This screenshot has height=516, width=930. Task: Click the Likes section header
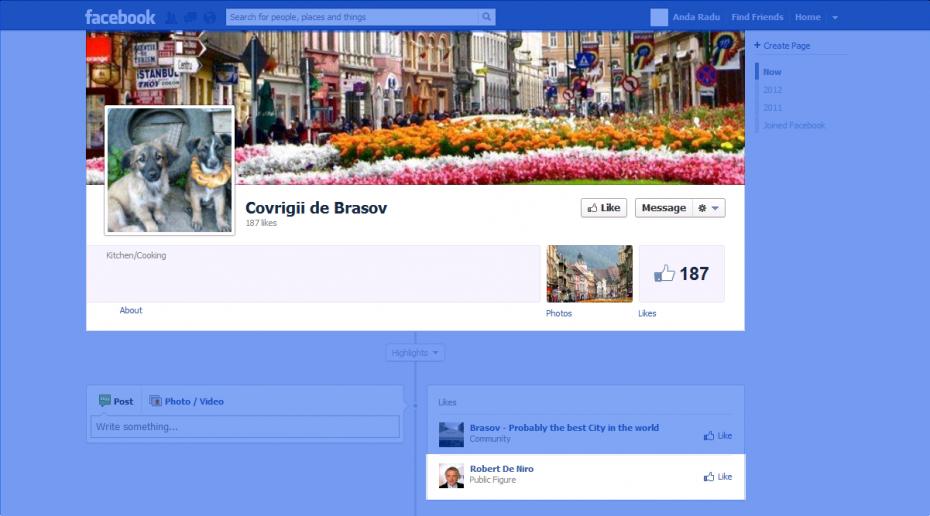click(447, 402)
